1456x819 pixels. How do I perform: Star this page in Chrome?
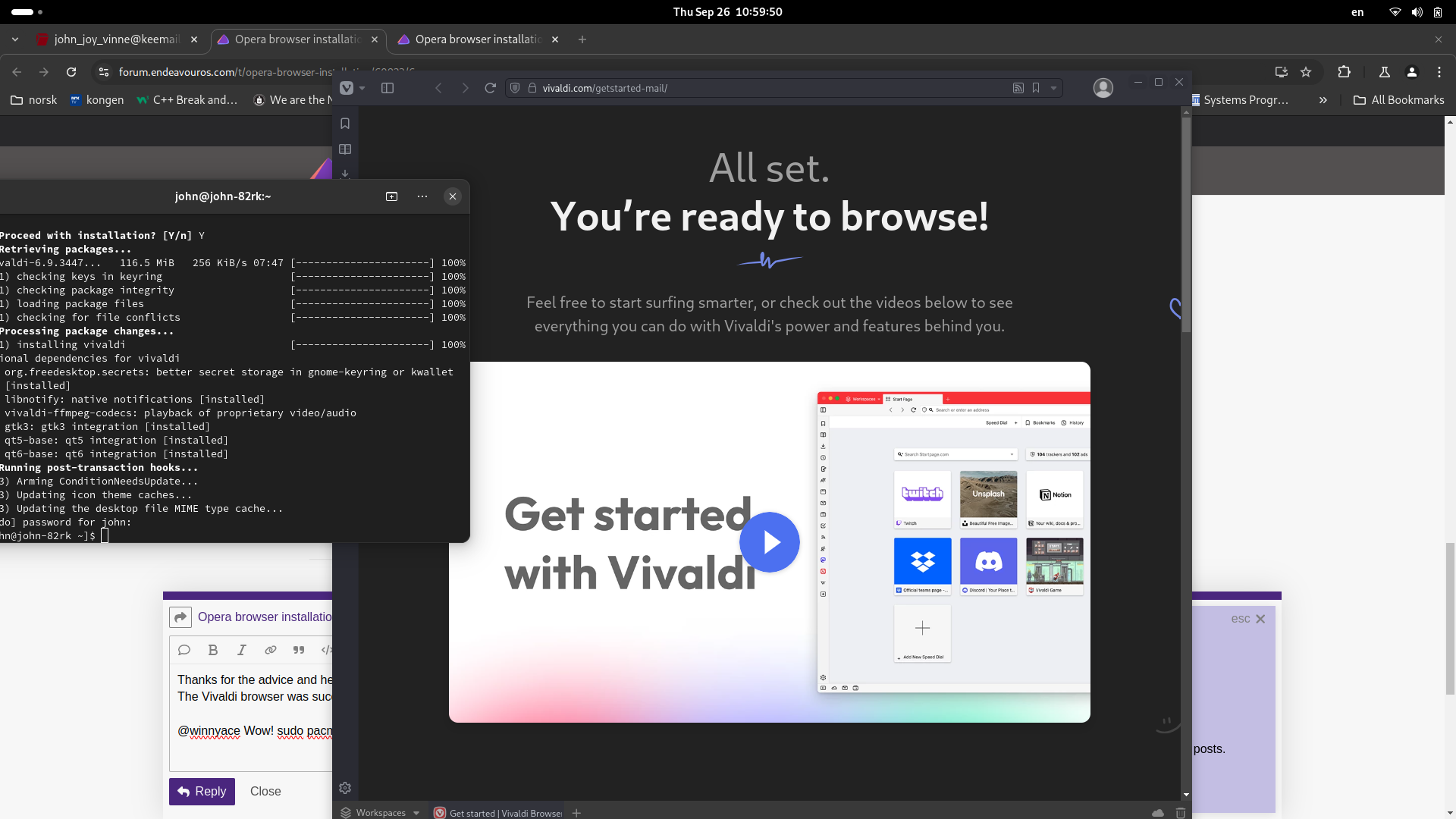click(x=1306, y=72)
